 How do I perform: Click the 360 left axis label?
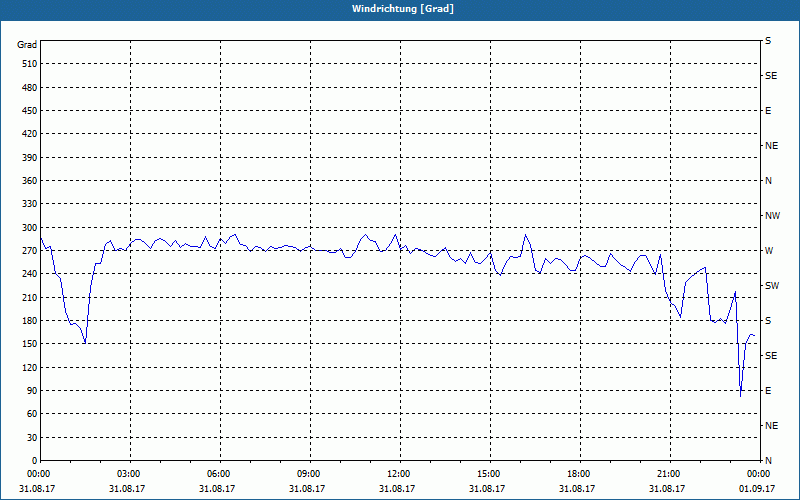point(30,181)
